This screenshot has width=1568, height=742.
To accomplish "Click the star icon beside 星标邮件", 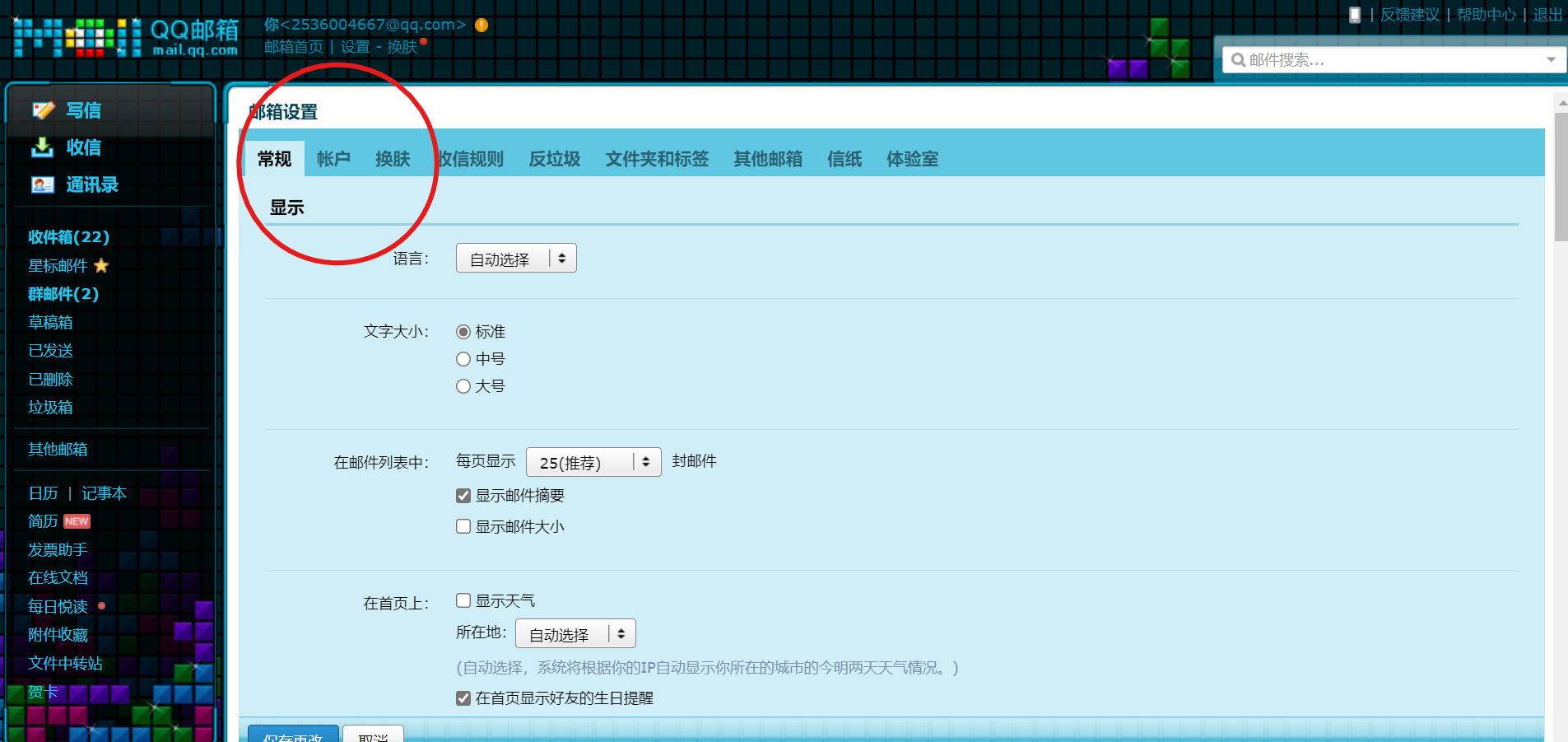I will (101, 265).
